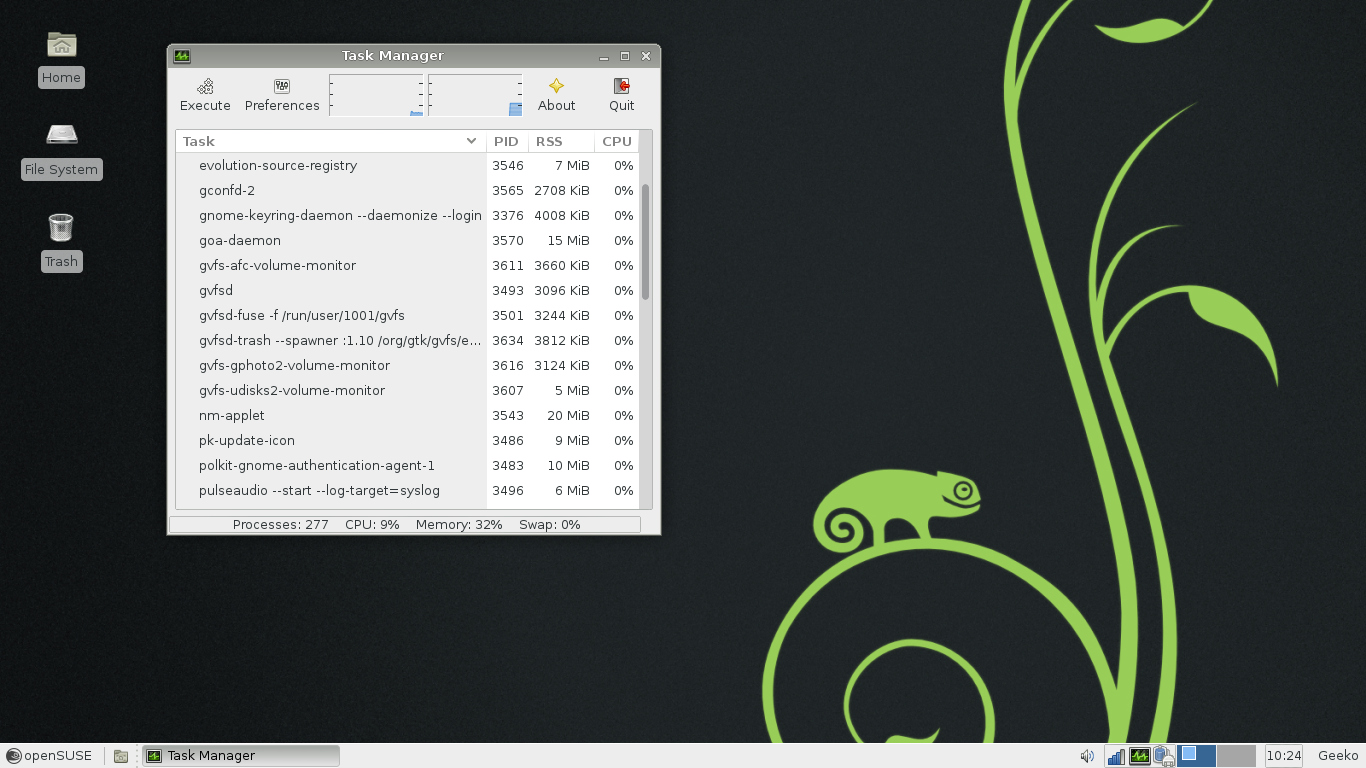Click the CPU usage graph in the toolbar
This screenshot has height=768, width=1366.
pos(375,95)
